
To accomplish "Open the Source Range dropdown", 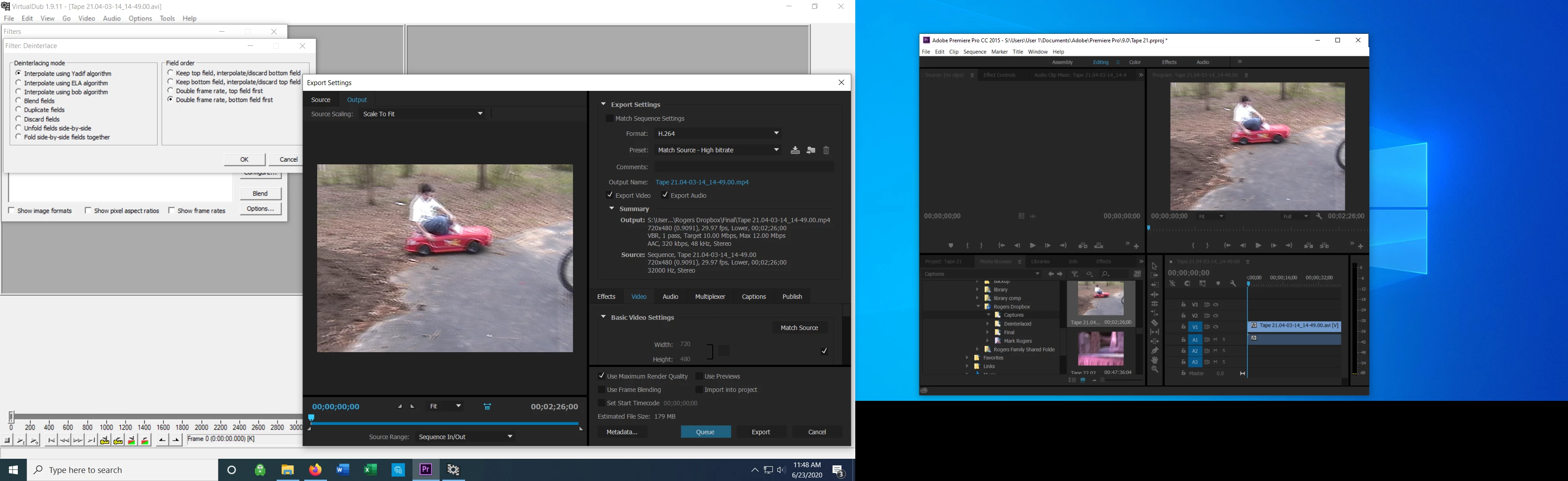I will pos(465,437).
